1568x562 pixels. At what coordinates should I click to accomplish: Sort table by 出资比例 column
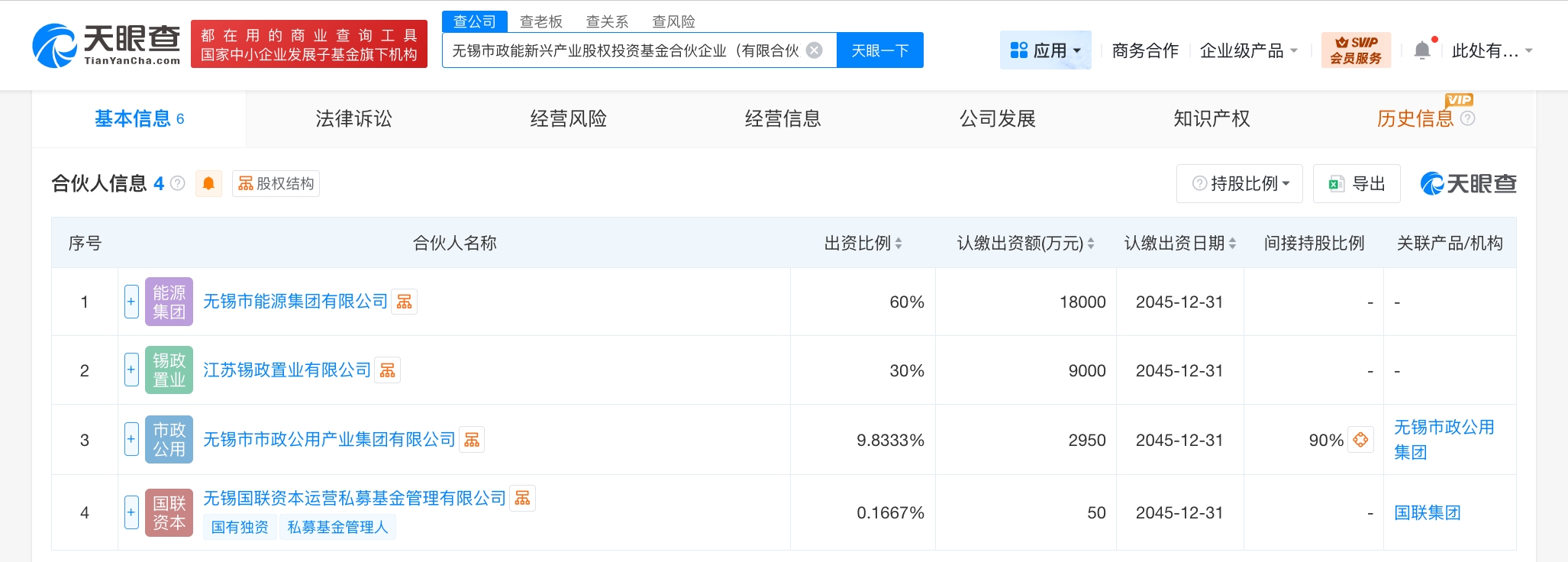(863, 243)
